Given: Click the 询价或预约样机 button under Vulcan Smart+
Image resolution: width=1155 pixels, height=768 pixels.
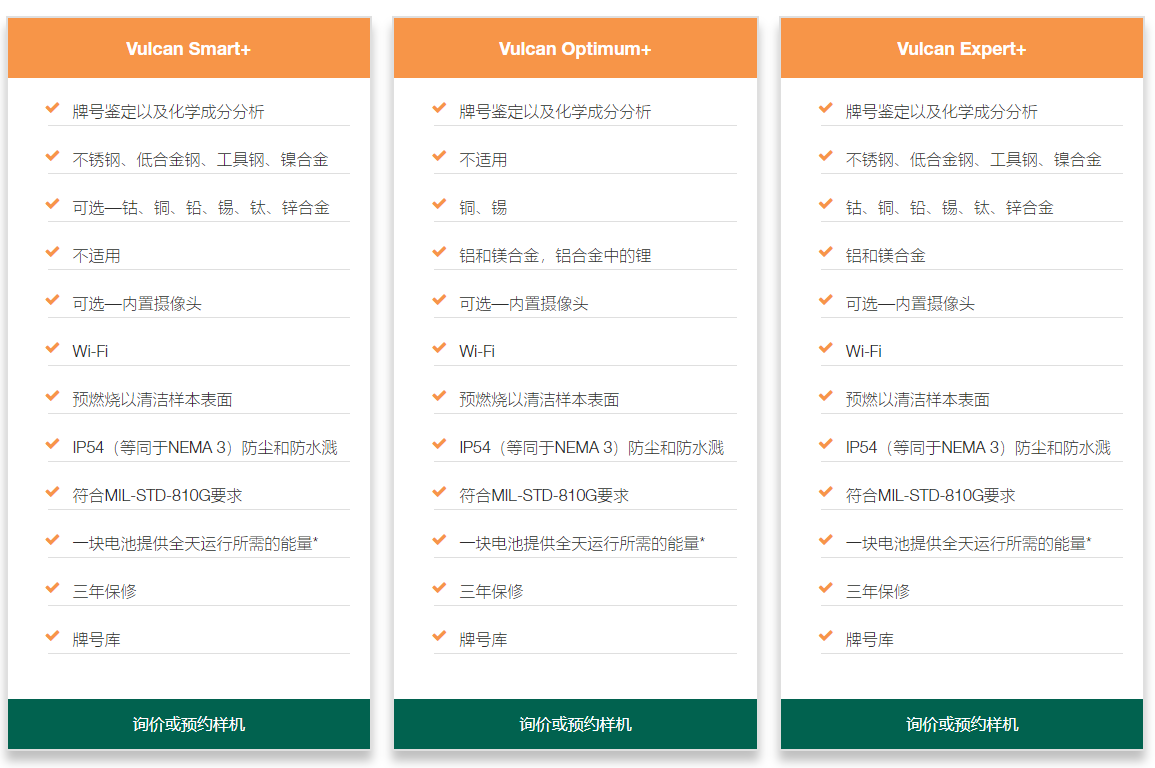Looking at the screenshot, I should 189,724.
